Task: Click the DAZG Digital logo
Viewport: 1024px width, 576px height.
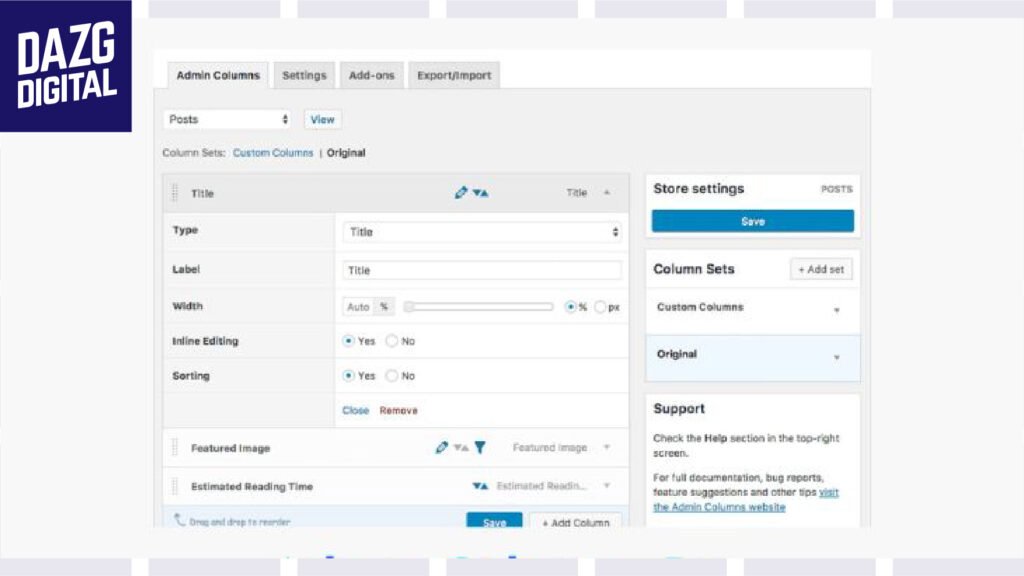Action: point(66,66)
